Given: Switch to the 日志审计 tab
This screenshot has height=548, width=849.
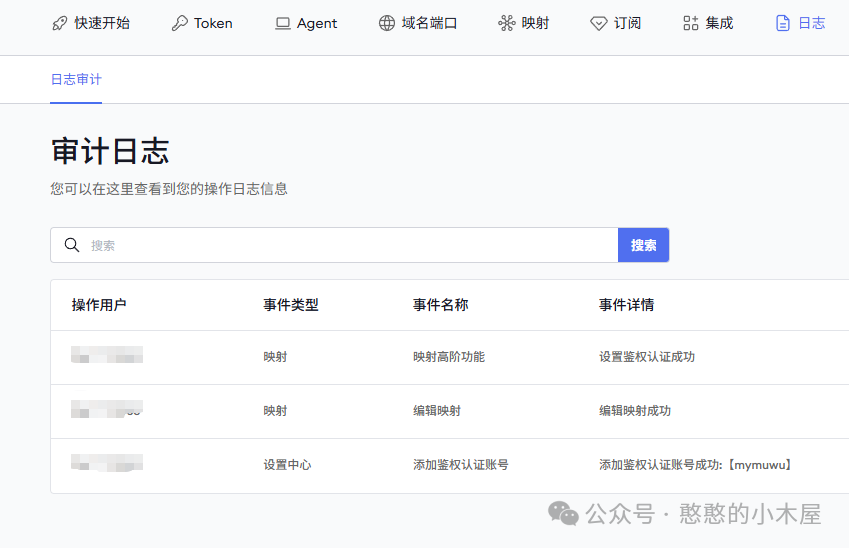Looking at the screenshot, I should click(x=76, y=79).
